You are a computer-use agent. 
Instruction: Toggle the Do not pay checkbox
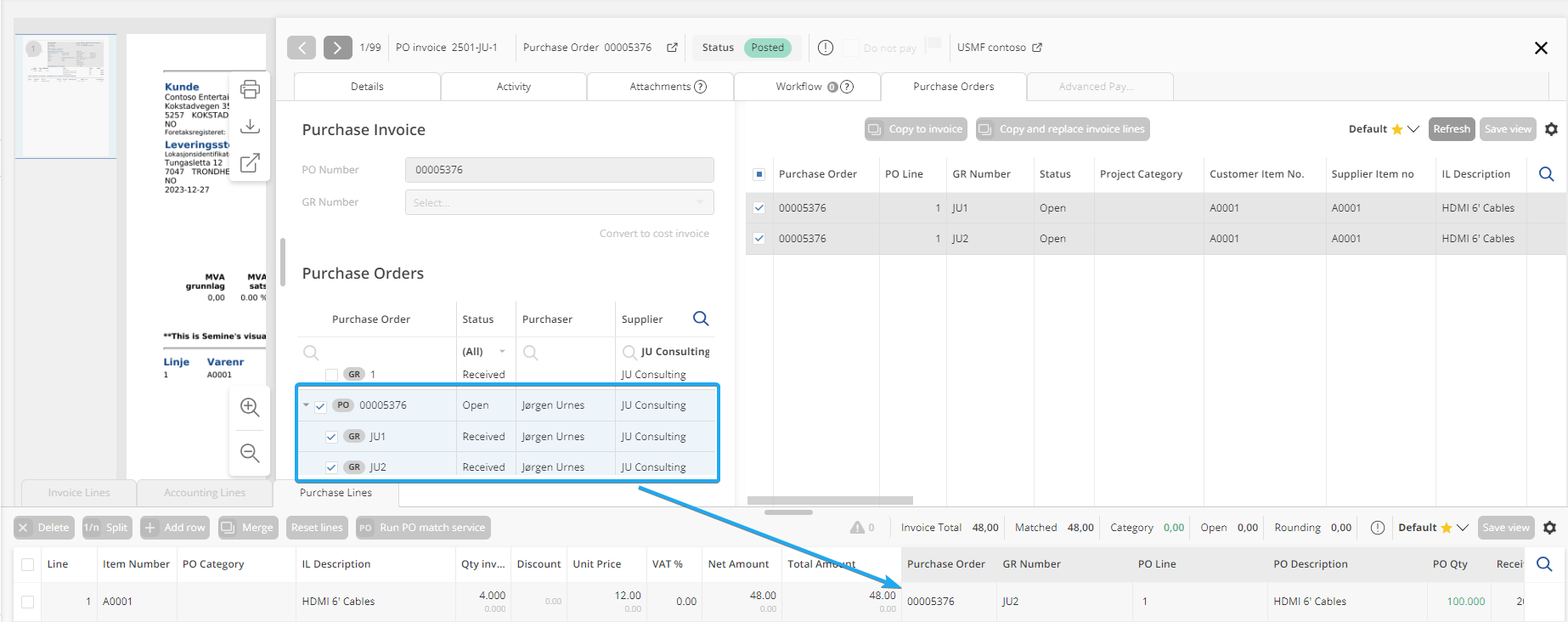850,48
